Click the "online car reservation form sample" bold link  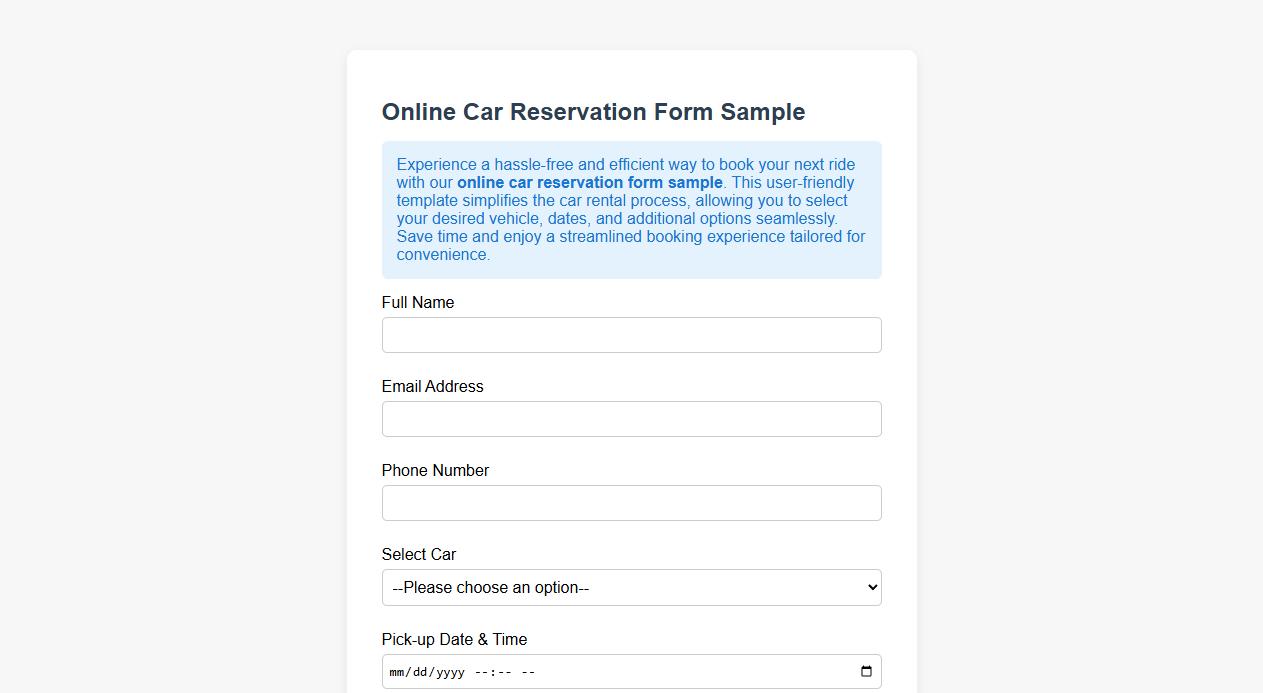tap(590, 182)
